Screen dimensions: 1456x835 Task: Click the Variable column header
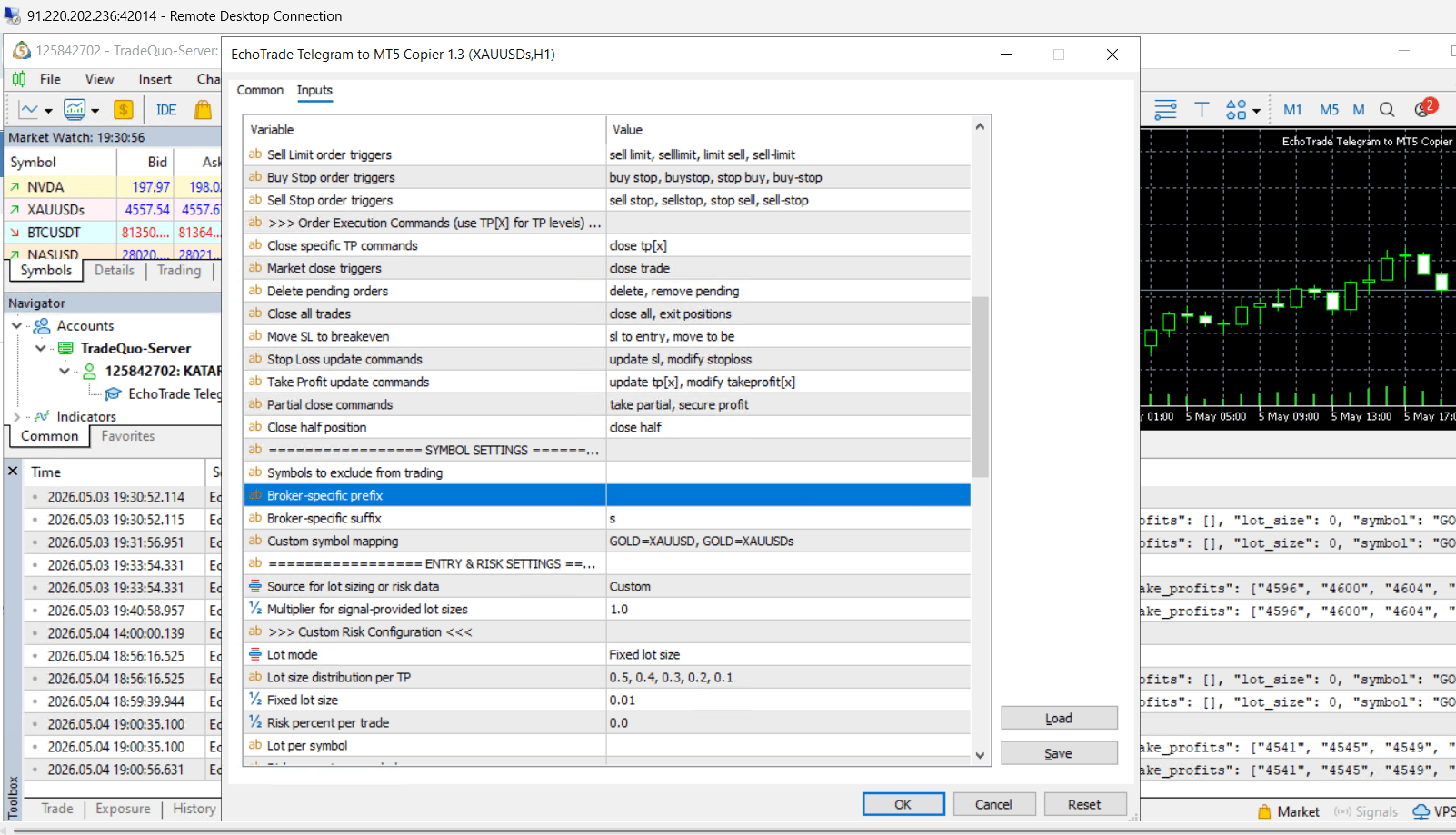tap(424, 129)
